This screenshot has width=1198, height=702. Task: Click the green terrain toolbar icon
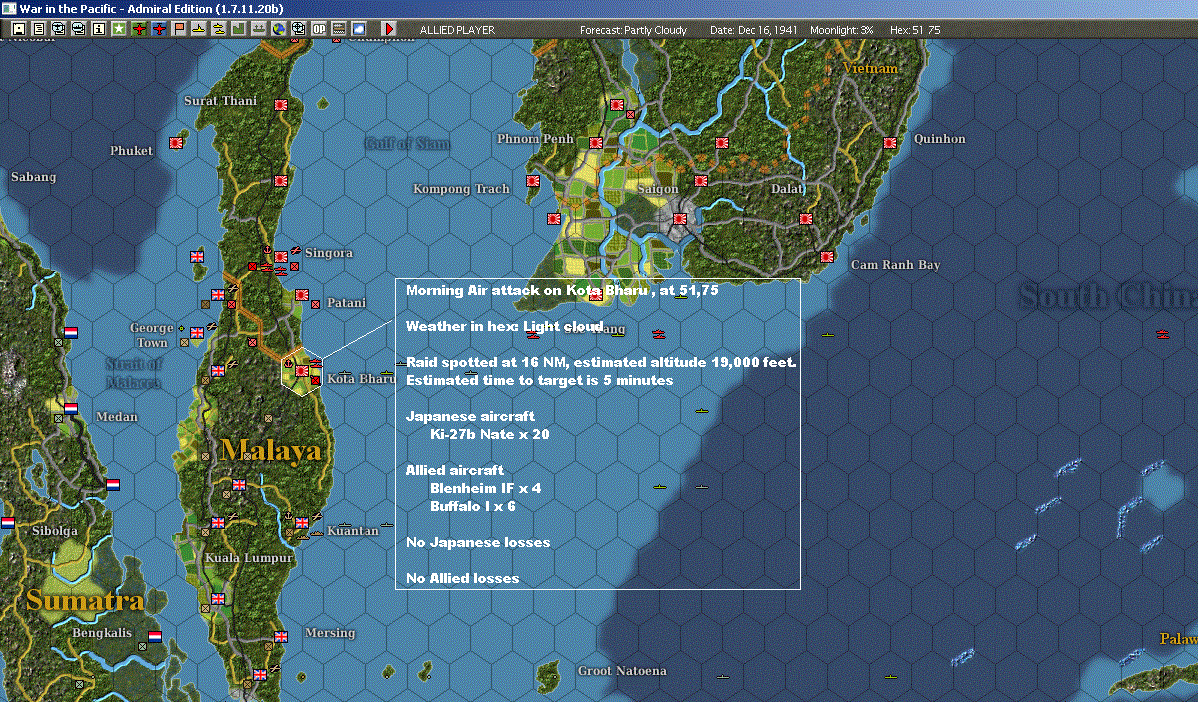point(238,29)
